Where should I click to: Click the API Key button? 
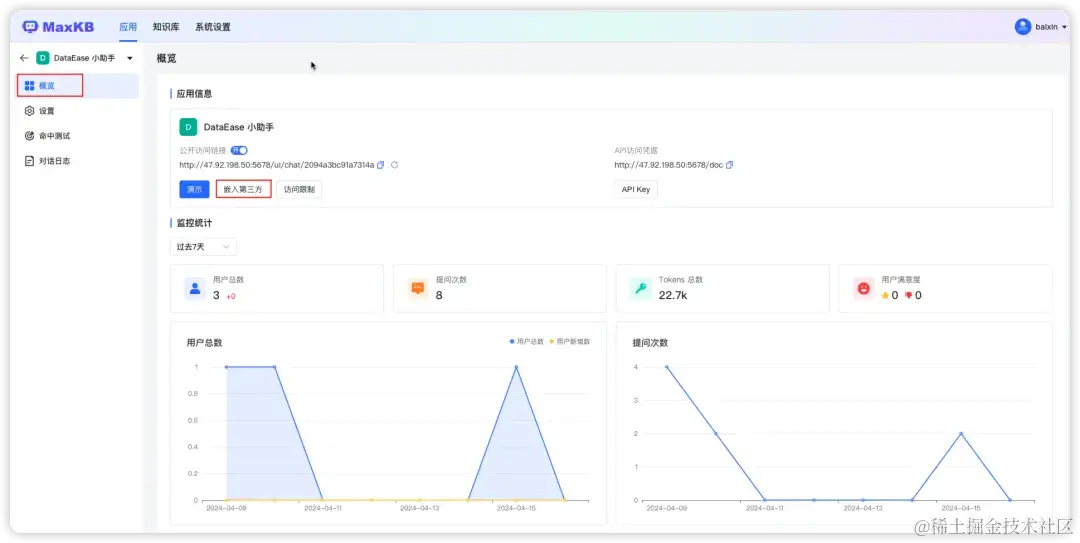pos(636,189)
